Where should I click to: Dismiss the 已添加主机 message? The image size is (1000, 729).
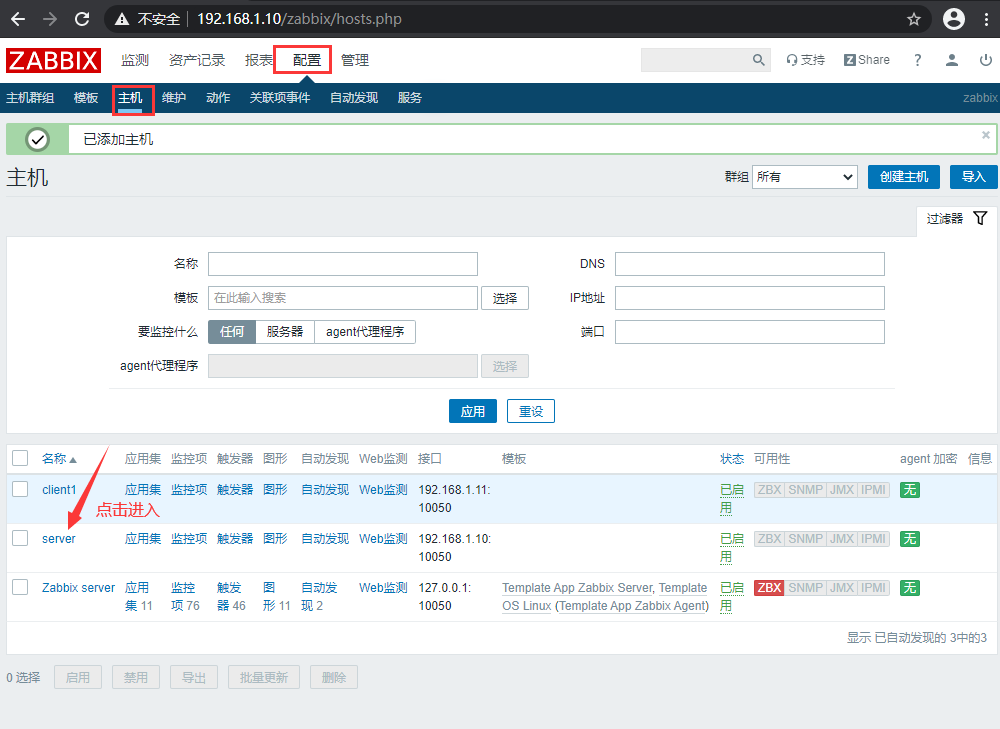(985, 135)
